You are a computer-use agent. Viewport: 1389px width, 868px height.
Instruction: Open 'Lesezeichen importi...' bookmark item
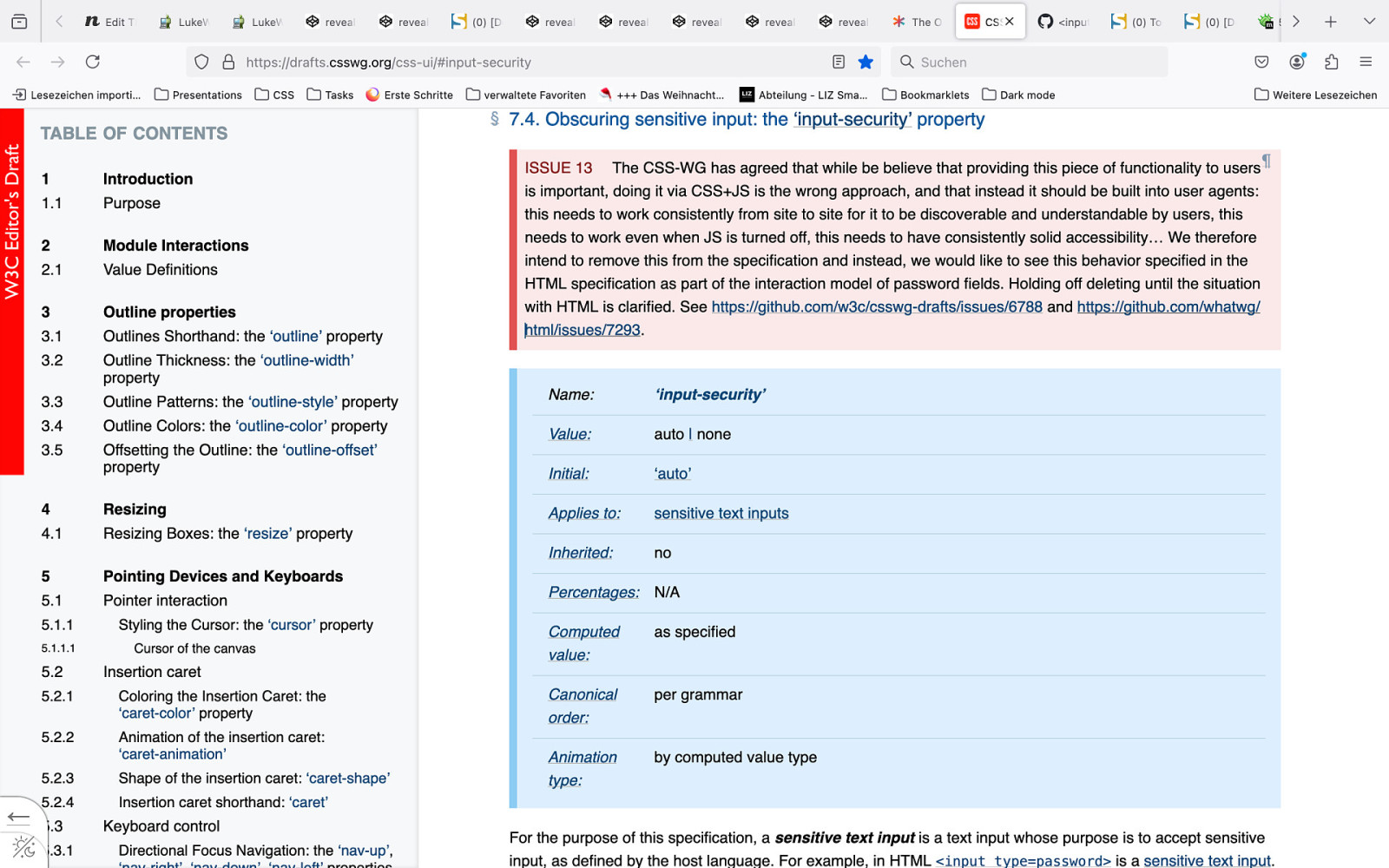tap(76, 95)
